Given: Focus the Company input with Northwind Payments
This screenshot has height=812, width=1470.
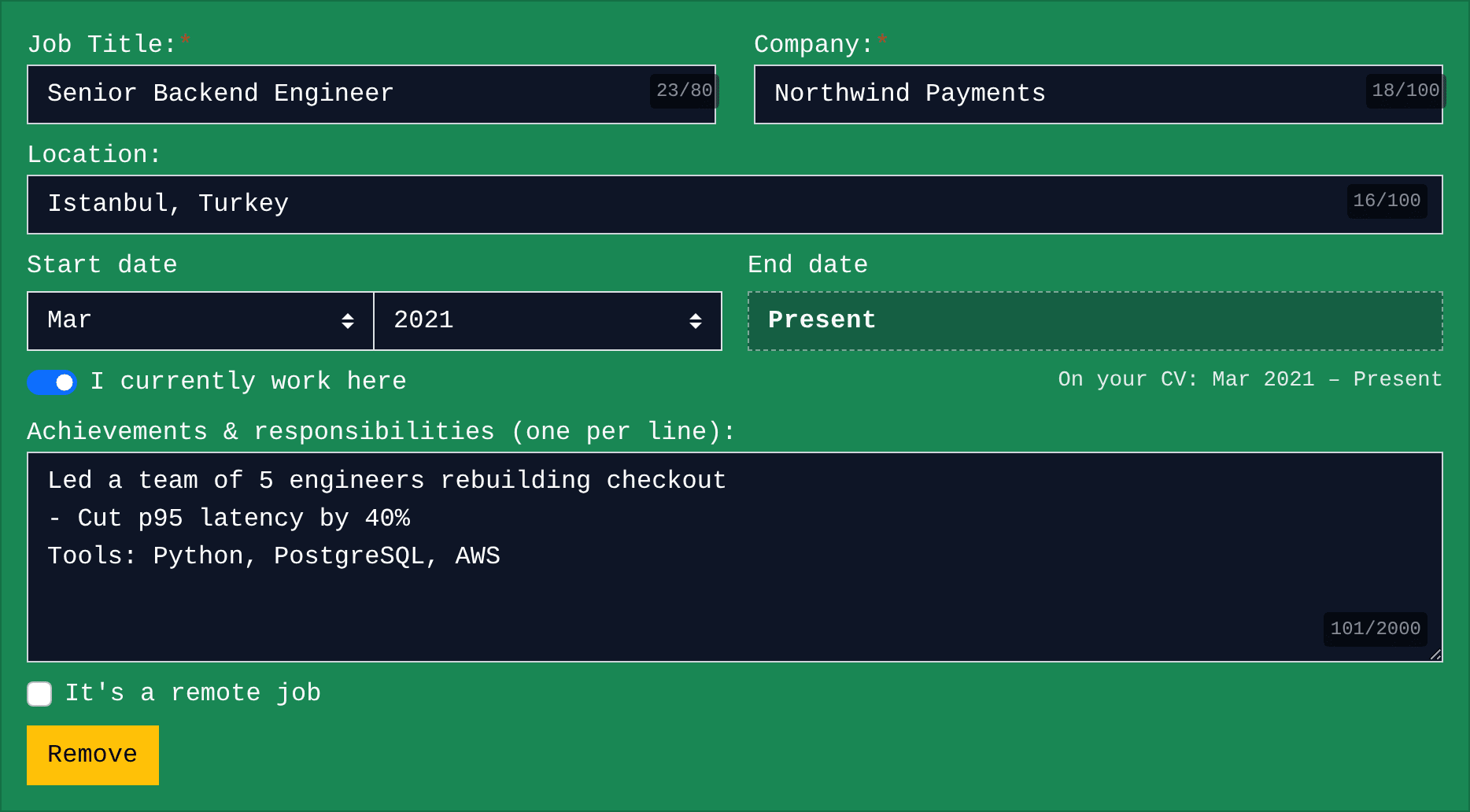Looking at the screenshot, I should pos(1099,94).
